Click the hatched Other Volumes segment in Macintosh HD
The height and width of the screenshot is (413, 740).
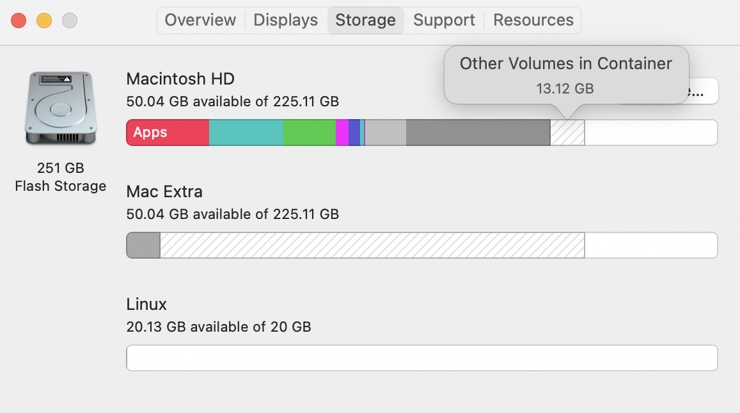(x=567, y=133)
